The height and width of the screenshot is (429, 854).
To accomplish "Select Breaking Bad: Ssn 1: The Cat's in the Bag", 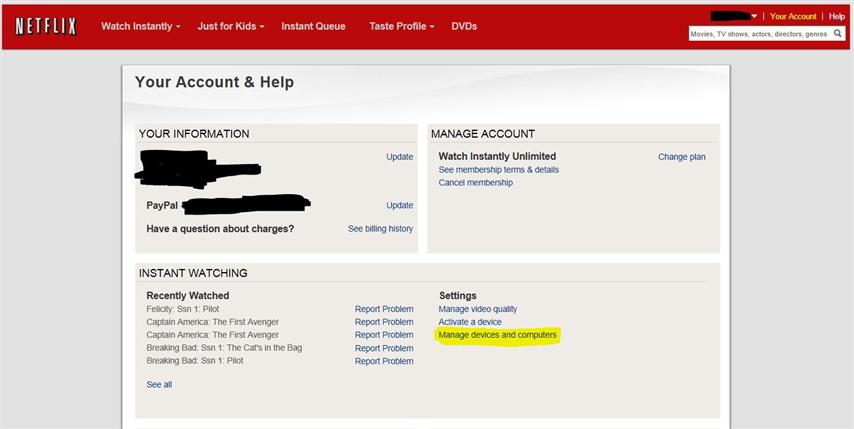I will pos(224,348).
